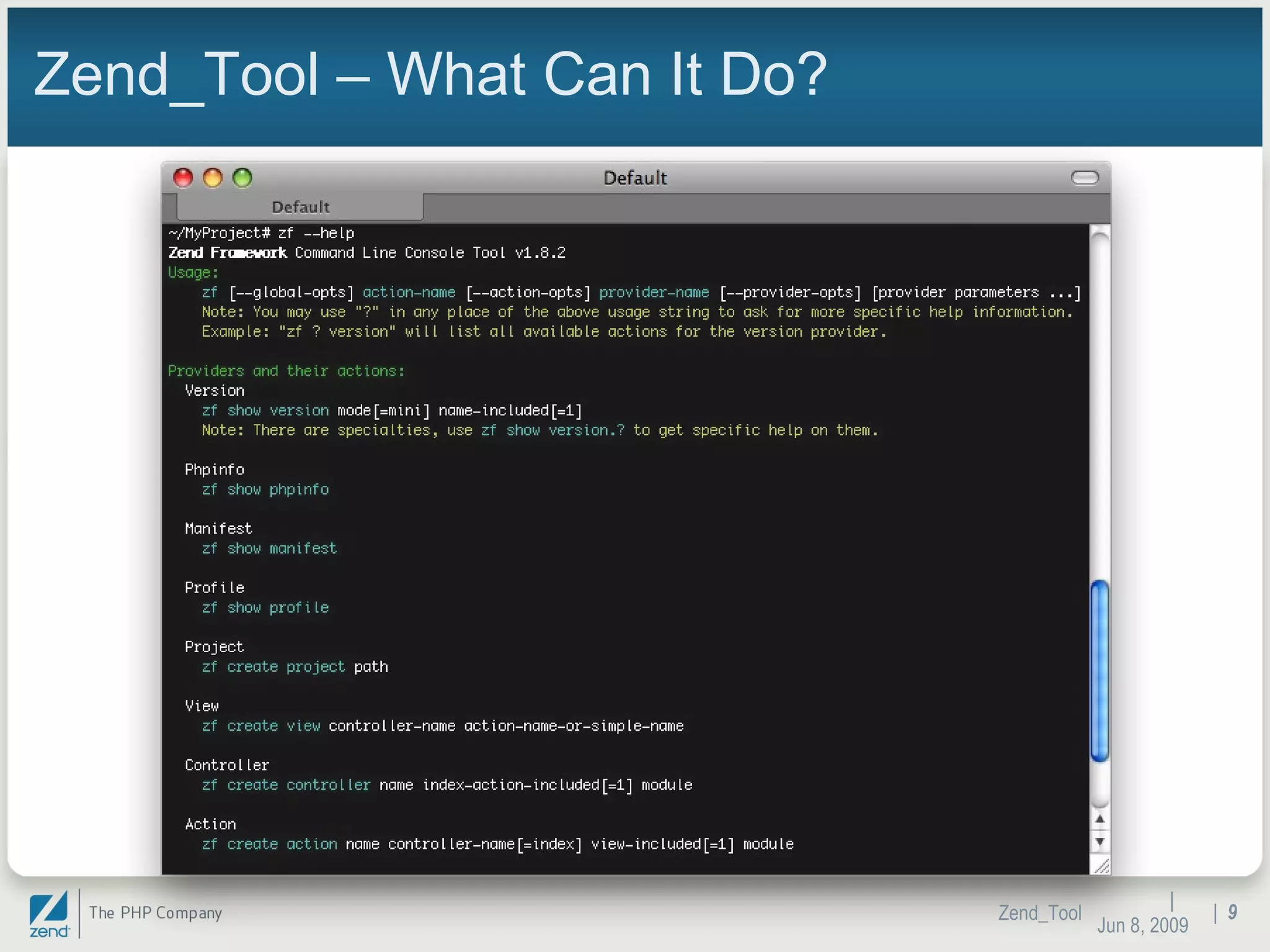Click the window resize grip corner
The height and width of the screenshot is (952, 1270).
(1101, 866)
